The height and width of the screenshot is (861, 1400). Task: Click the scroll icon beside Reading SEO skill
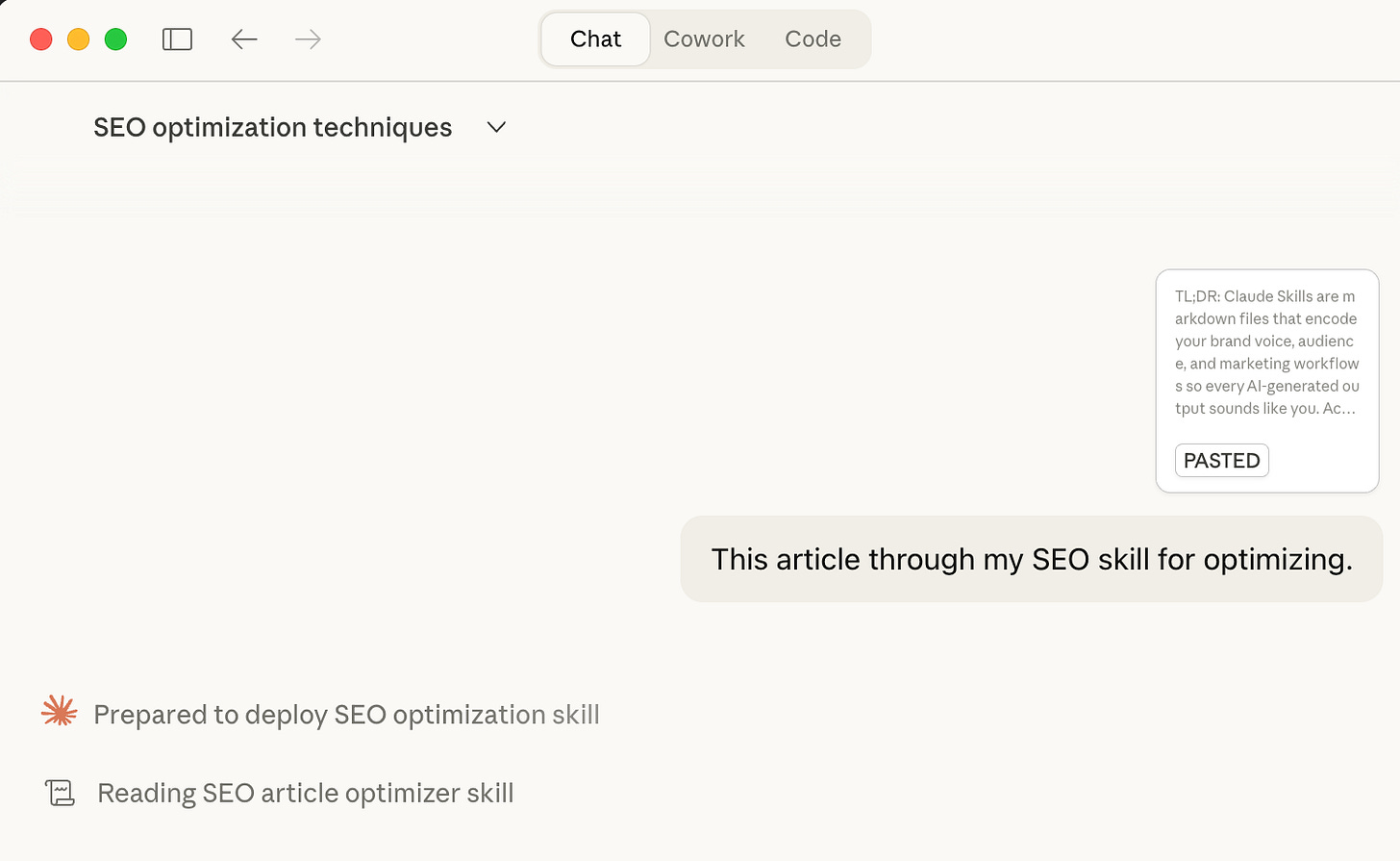60,793
